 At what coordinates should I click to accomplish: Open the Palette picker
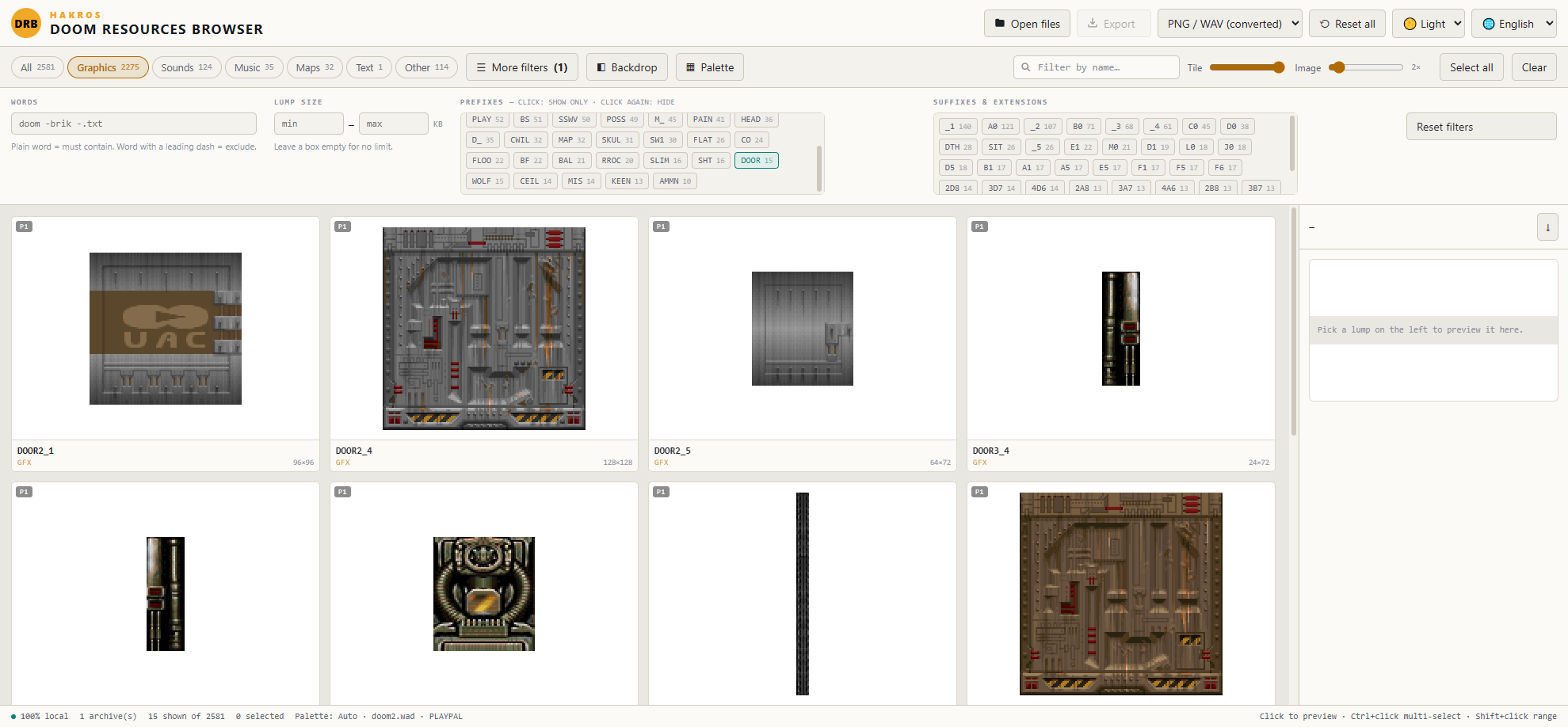[710, 67]
